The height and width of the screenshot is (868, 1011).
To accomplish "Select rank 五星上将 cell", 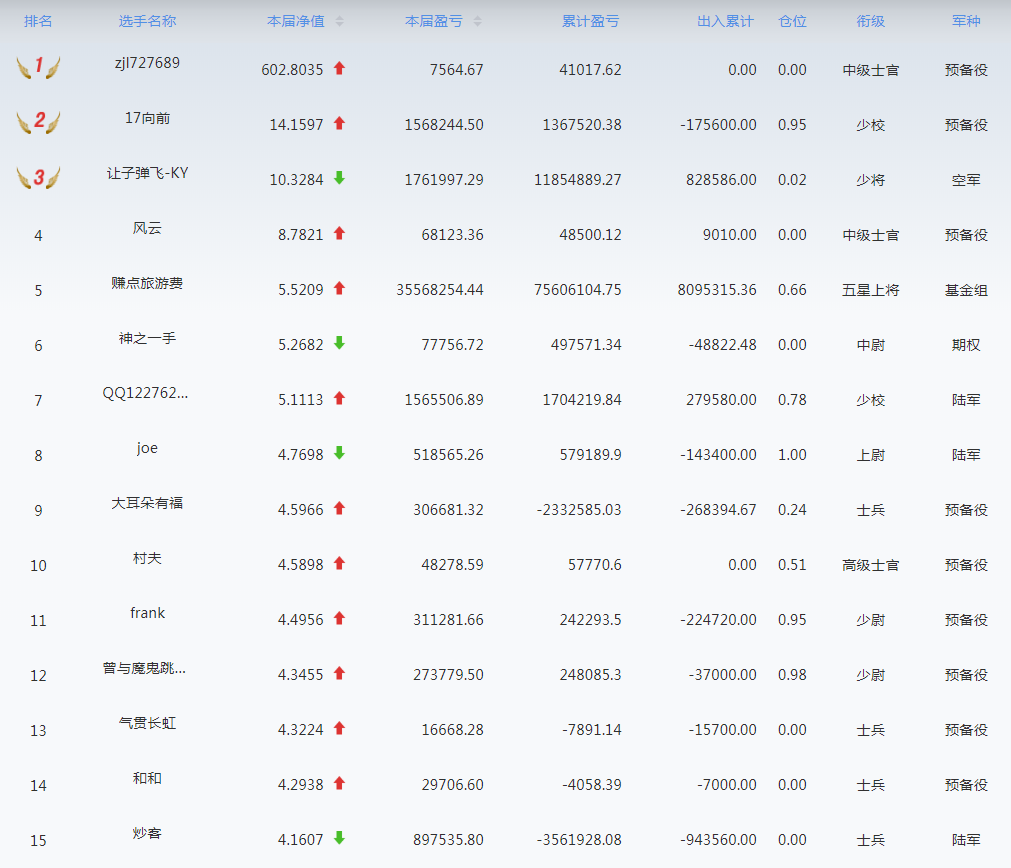I will (870, 290).
